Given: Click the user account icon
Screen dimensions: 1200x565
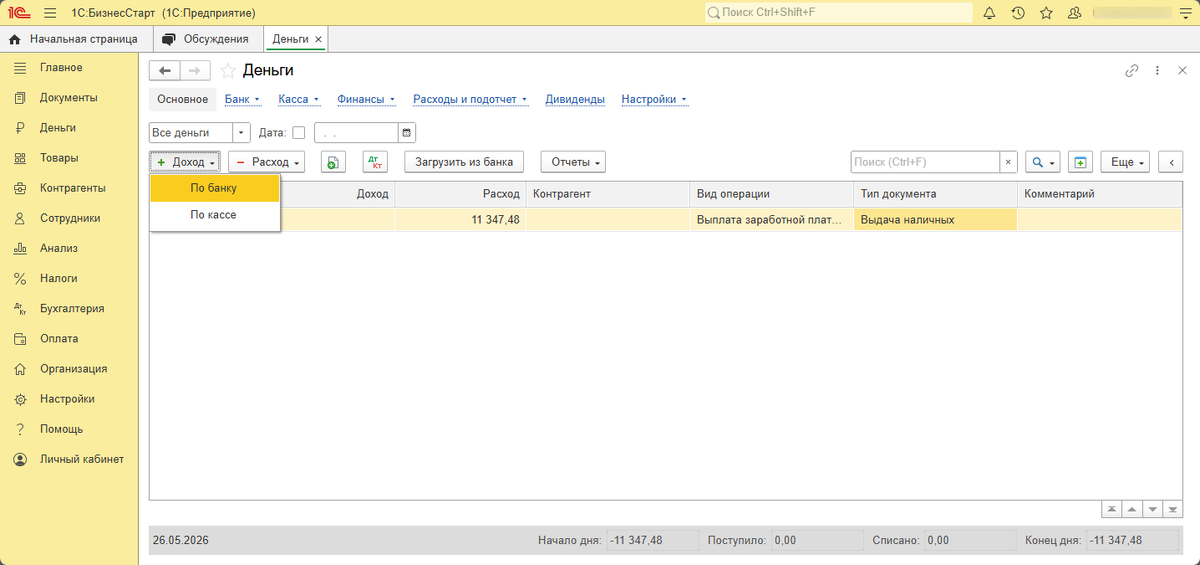Looking at the screenshot, I should point(1075,13).
